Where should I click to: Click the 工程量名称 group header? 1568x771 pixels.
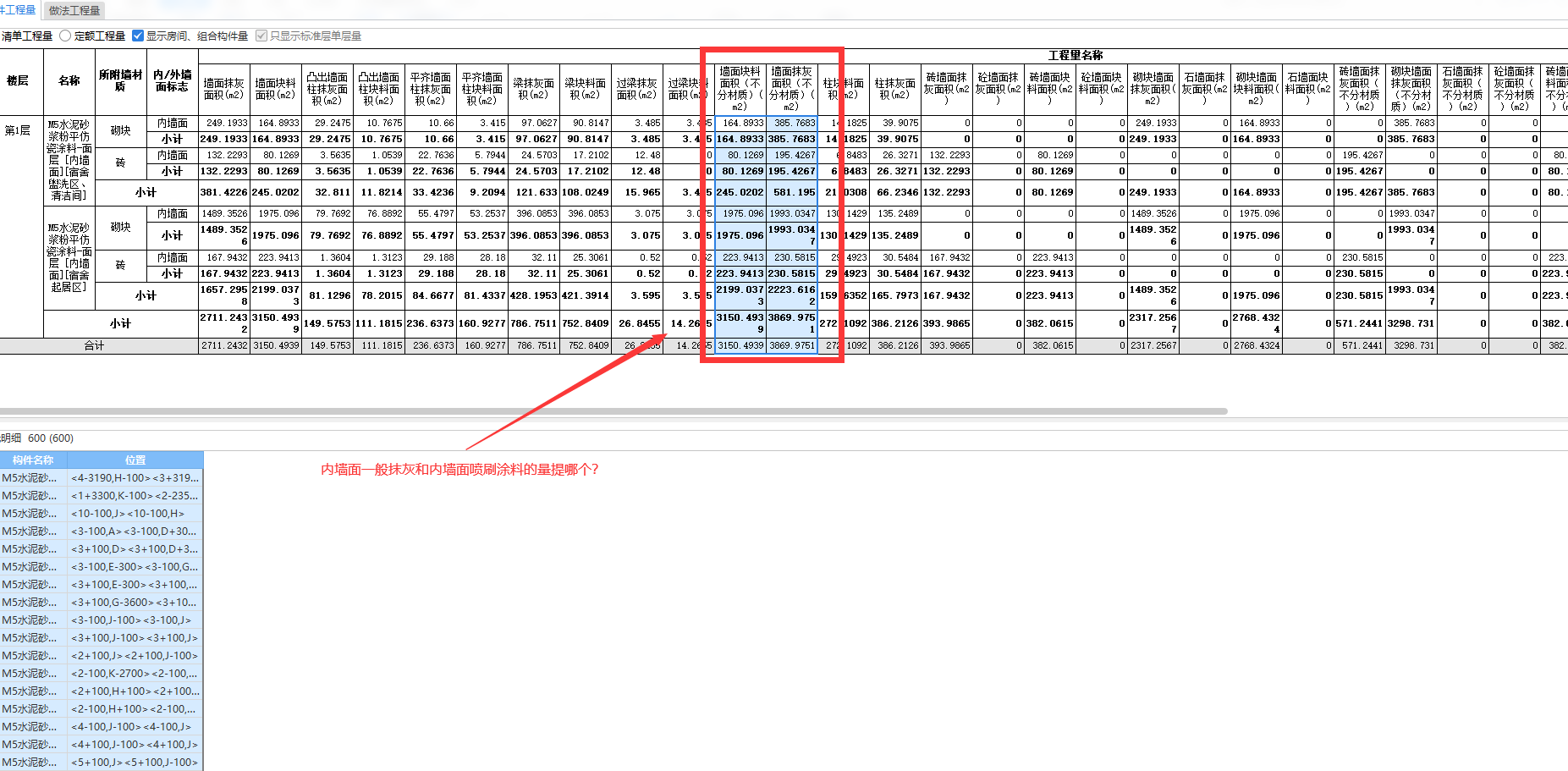pos(1075,56)
